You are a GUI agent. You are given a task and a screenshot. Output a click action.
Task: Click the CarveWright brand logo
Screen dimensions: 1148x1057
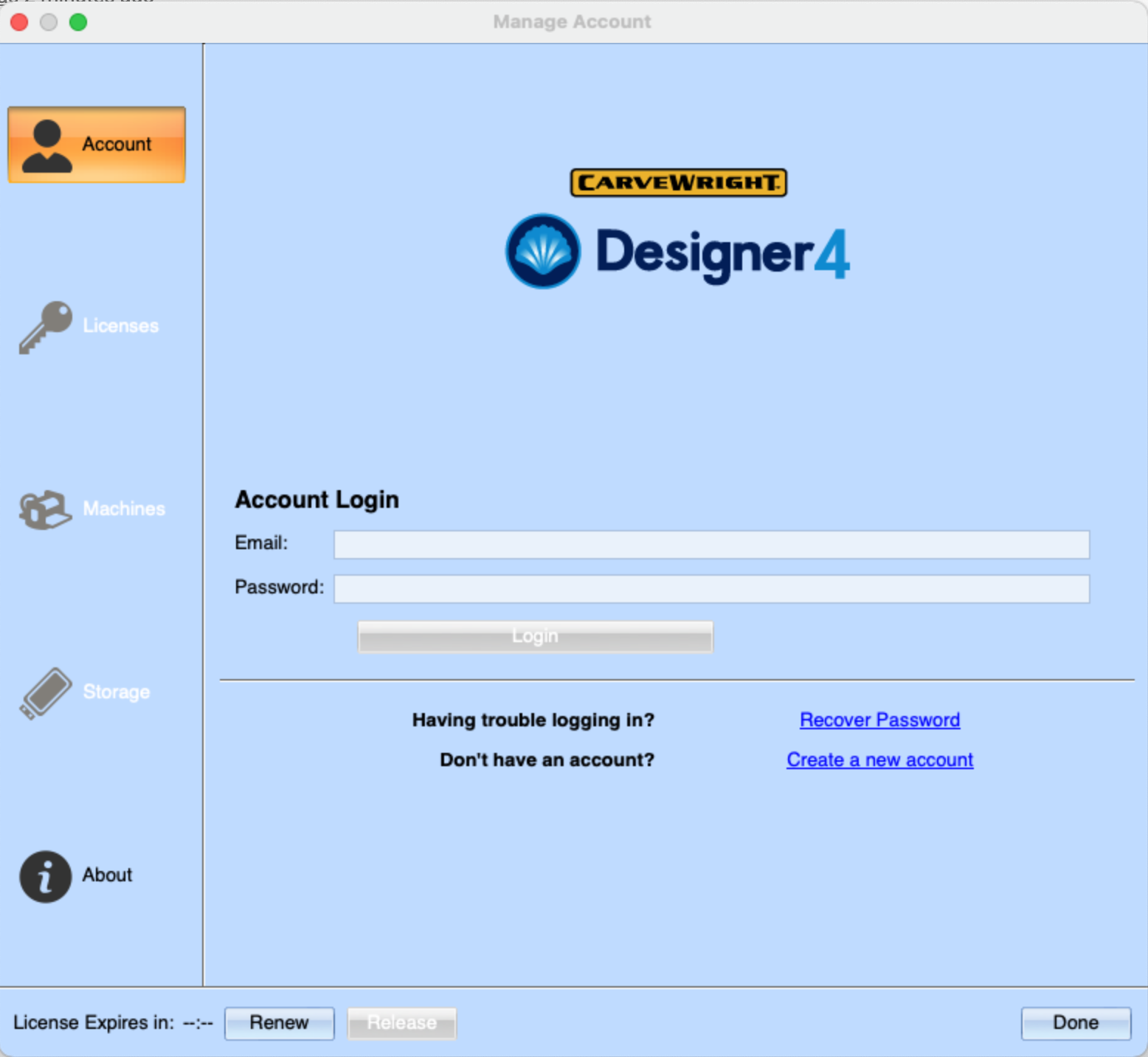678,182
